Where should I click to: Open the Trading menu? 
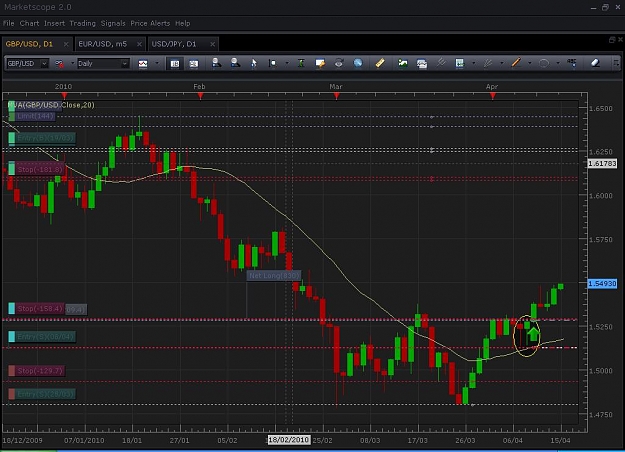point(83,23)
